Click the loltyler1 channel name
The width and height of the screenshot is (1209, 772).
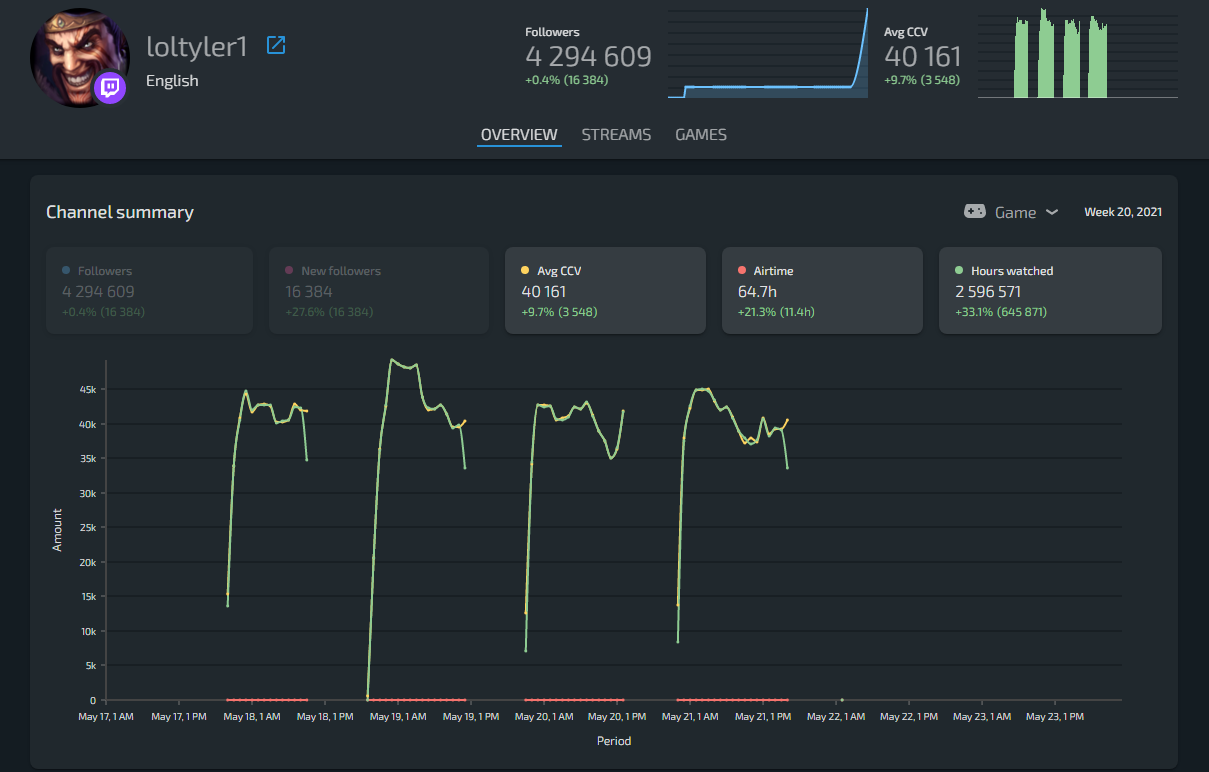[196, 46]
